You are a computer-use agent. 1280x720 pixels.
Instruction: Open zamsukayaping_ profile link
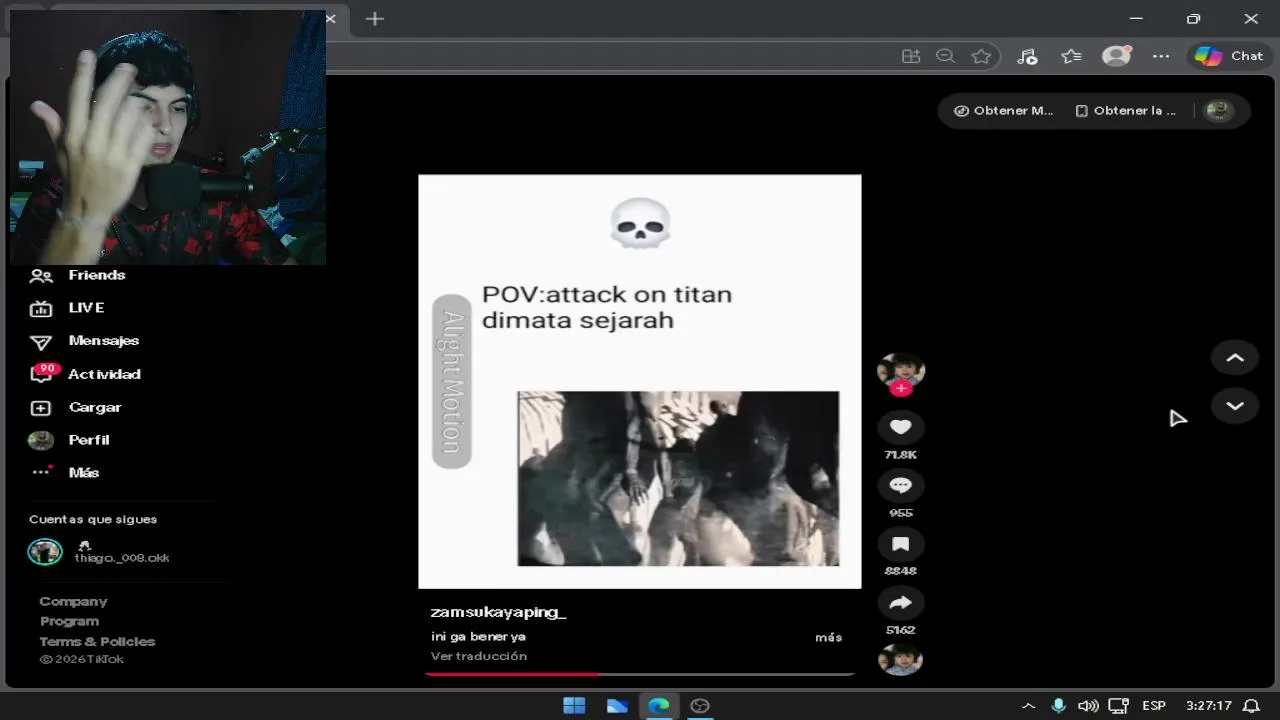[x=498, y=612]
